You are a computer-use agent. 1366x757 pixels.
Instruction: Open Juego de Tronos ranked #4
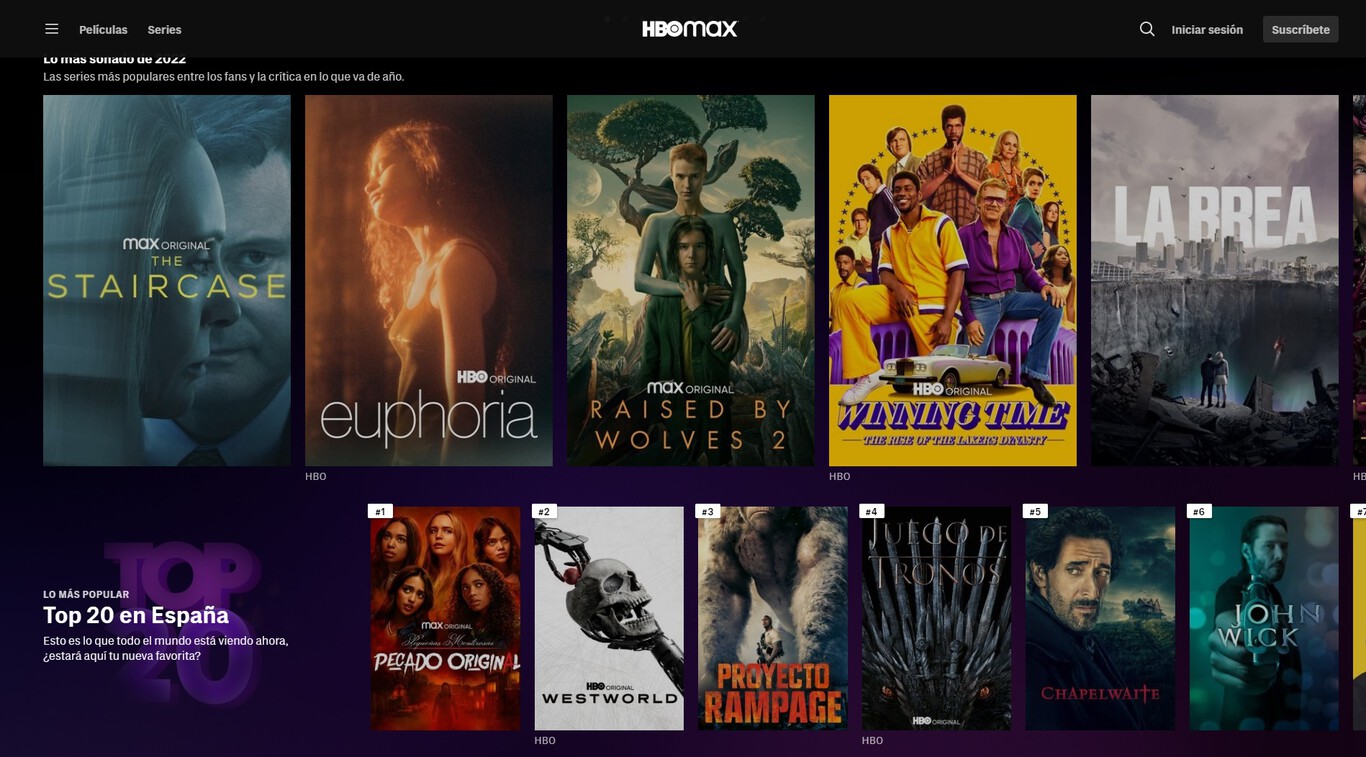pyautogui.click(x=936, y=617)
